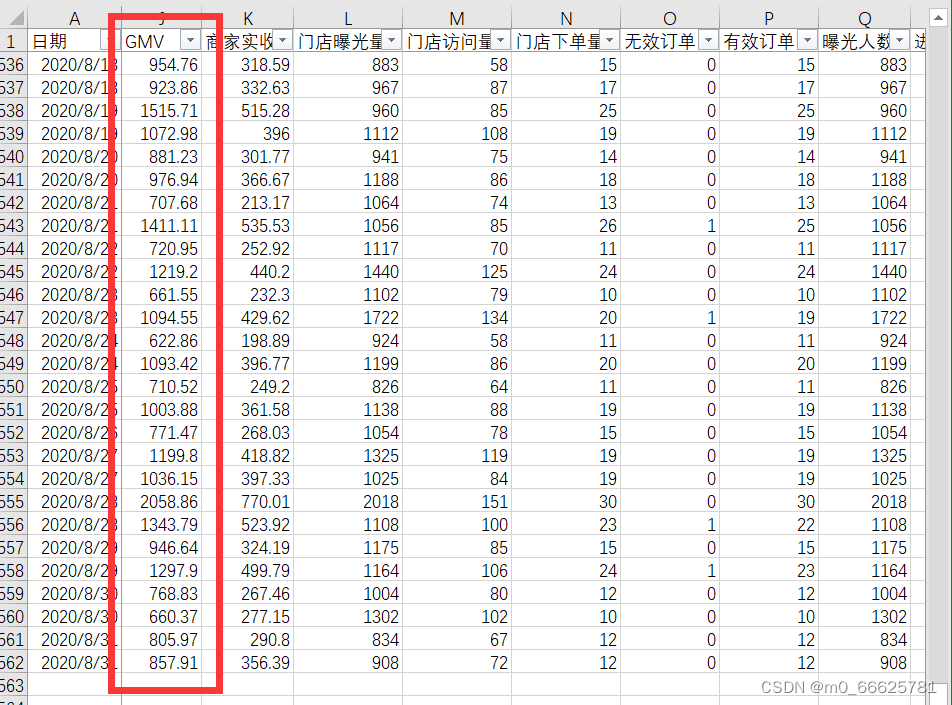Open the GMV column filter dropdown
This screenshot has height=705, width=952.
pyautogui.click(x=191, y=41)
